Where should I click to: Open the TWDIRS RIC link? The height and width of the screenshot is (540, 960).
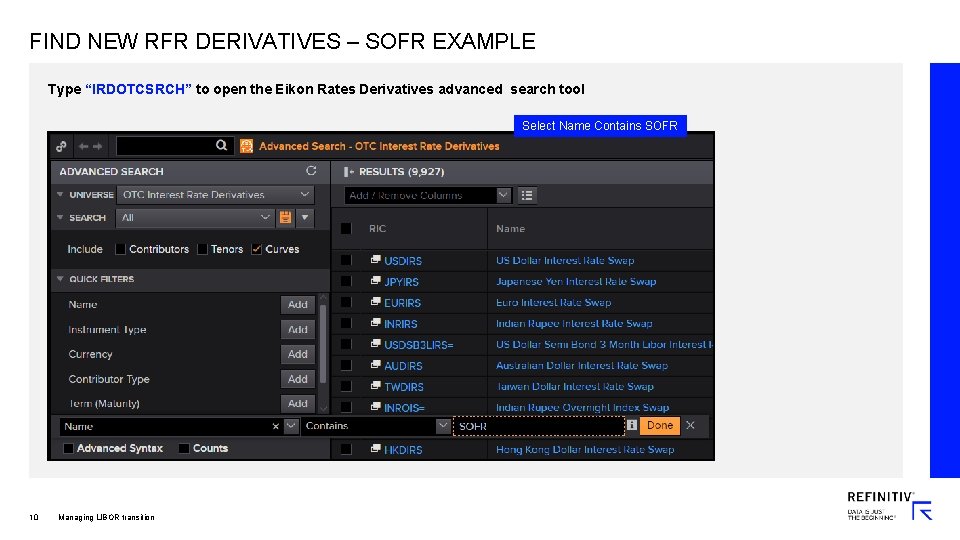tap(403, 387)
